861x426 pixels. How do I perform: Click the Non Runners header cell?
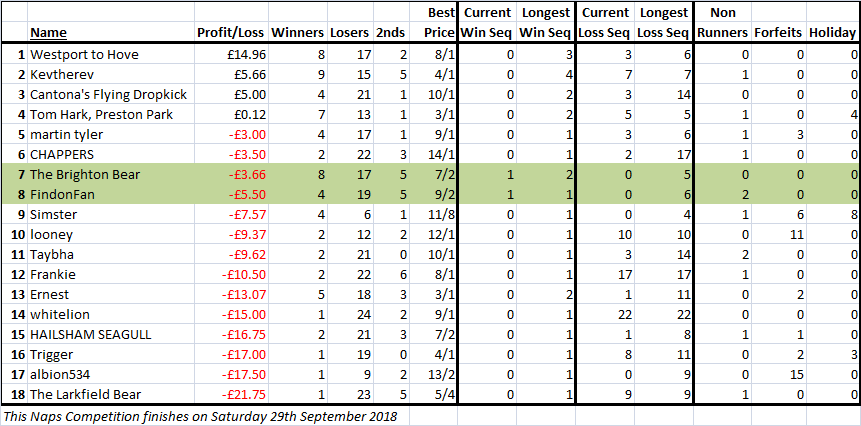click(723, 23)
